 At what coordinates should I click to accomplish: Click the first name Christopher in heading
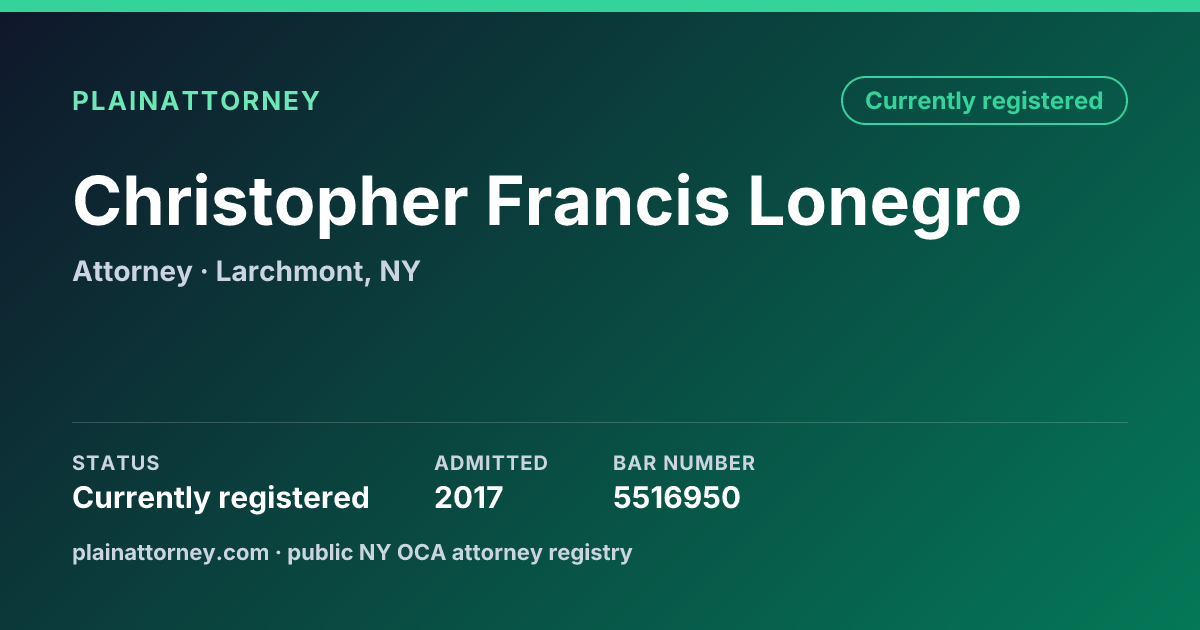270,204
